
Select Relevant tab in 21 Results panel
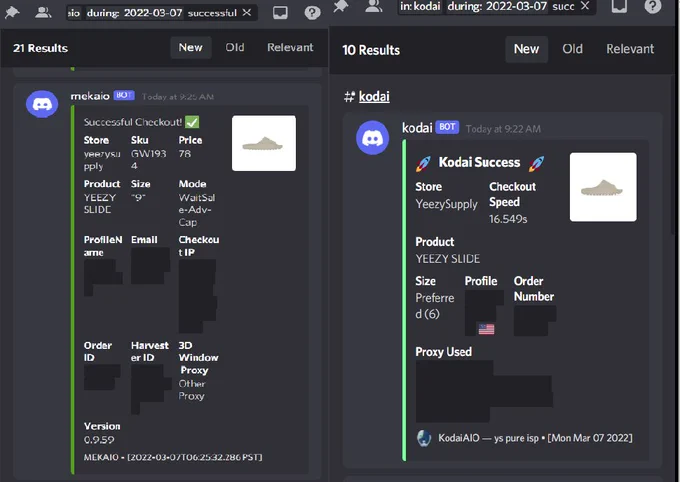(x=290, y=47)
